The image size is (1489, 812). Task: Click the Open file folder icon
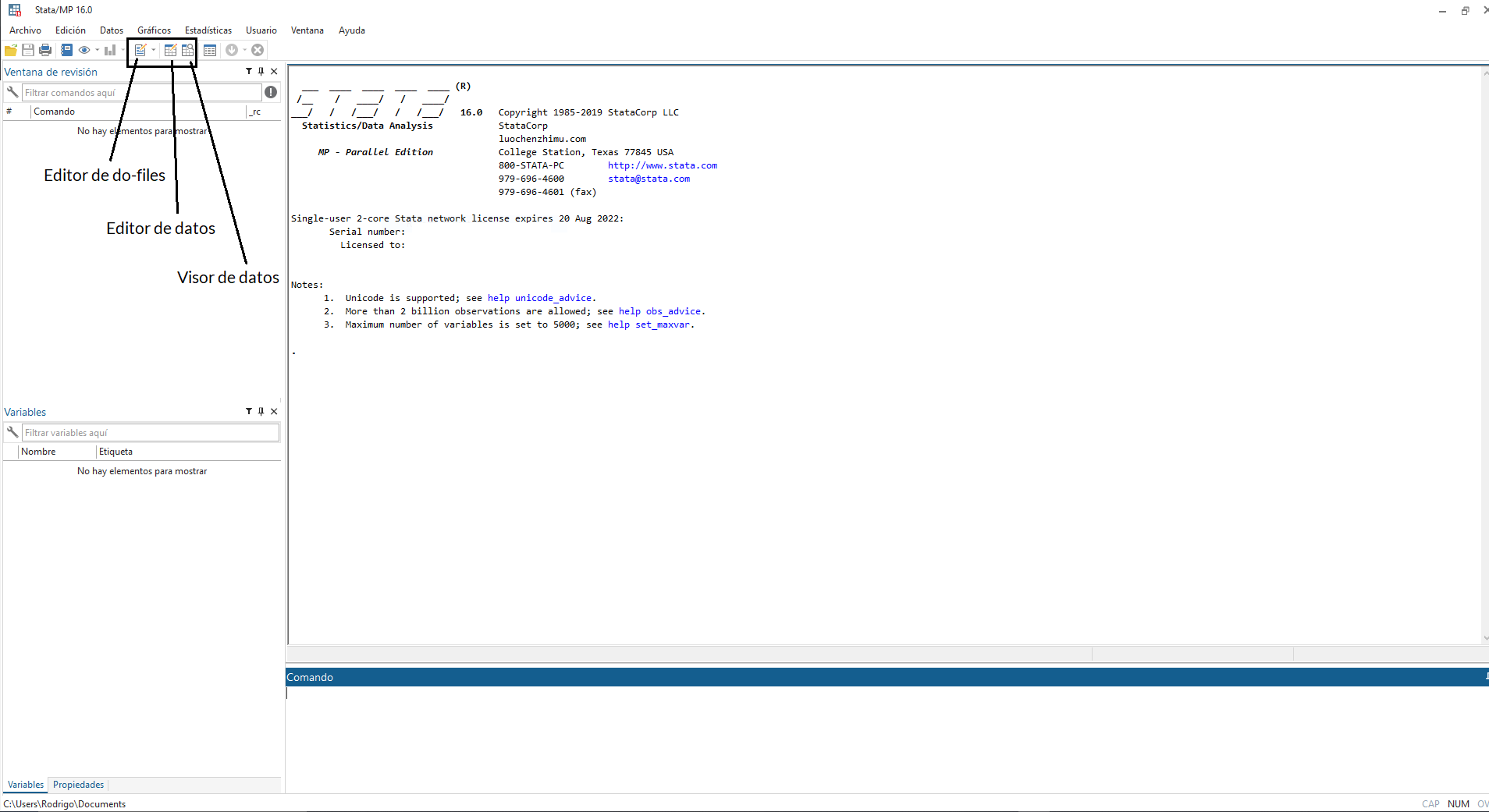coord(11,50)
